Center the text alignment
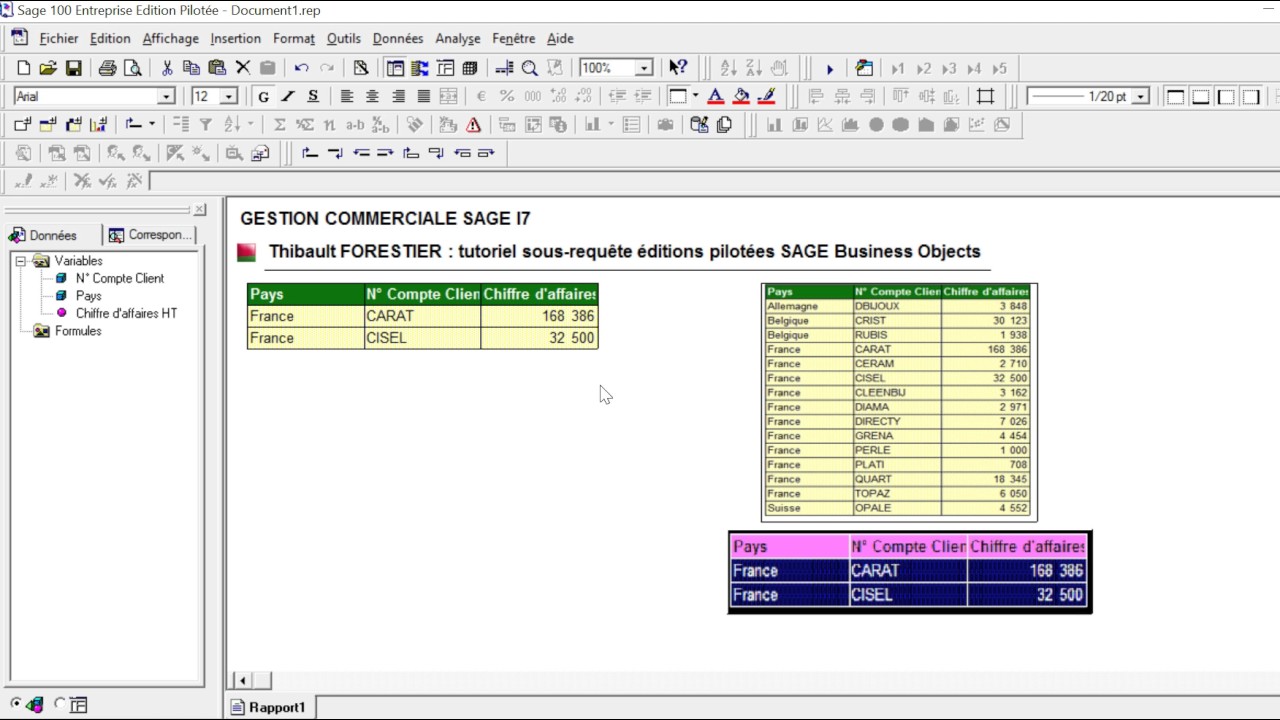The height and width of the screenshot is (720, 1280). coord(372,96)
